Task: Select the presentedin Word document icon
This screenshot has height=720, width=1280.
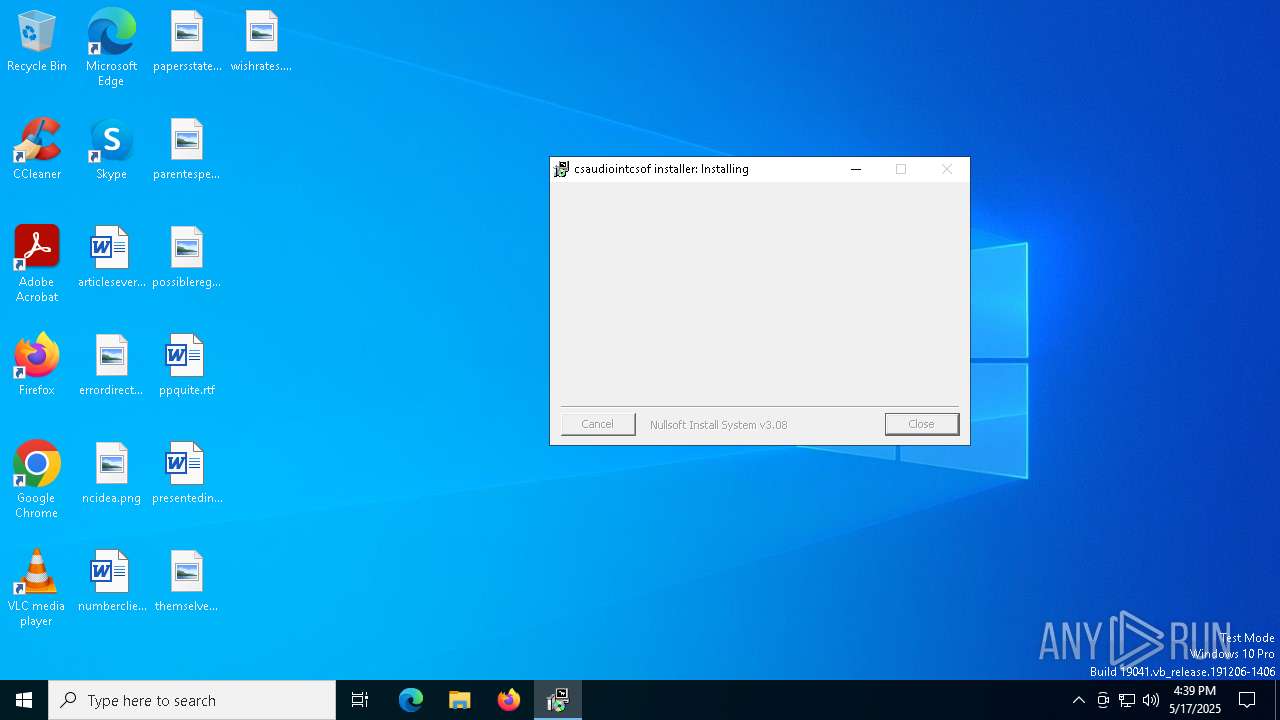Action: click(x=187, y=474)
